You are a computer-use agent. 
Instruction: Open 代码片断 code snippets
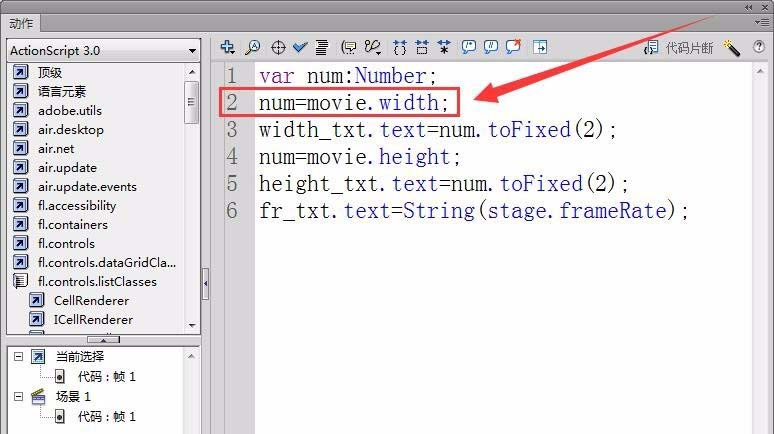coord(679,48)
